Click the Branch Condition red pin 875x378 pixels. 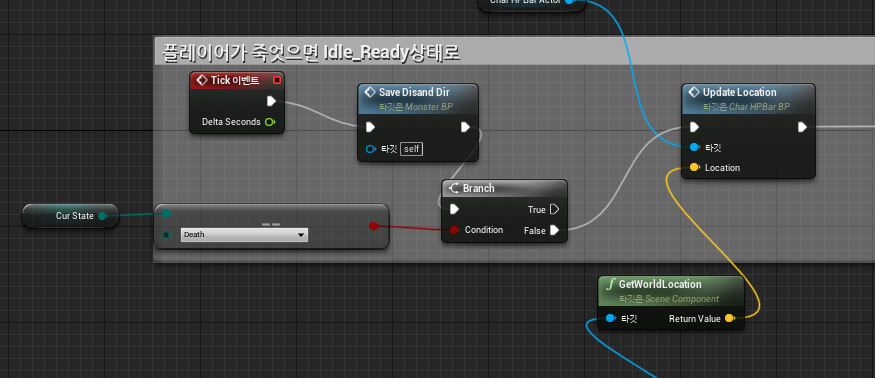(x=454, y=230)
